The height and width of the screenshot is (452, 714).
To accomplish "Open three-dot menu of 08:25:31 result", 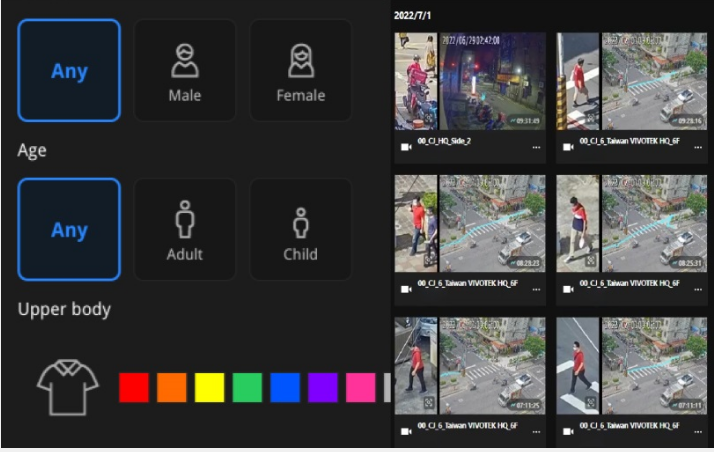I will (x=699, y=289).
